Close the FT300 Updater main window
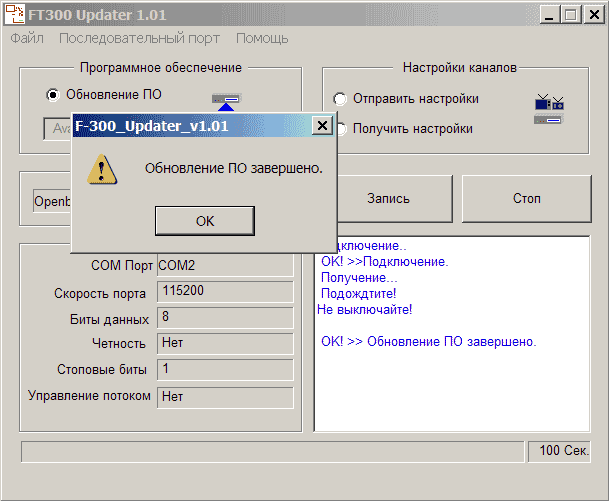Screen dimensions: 609x501 click(x=594, y=15)
